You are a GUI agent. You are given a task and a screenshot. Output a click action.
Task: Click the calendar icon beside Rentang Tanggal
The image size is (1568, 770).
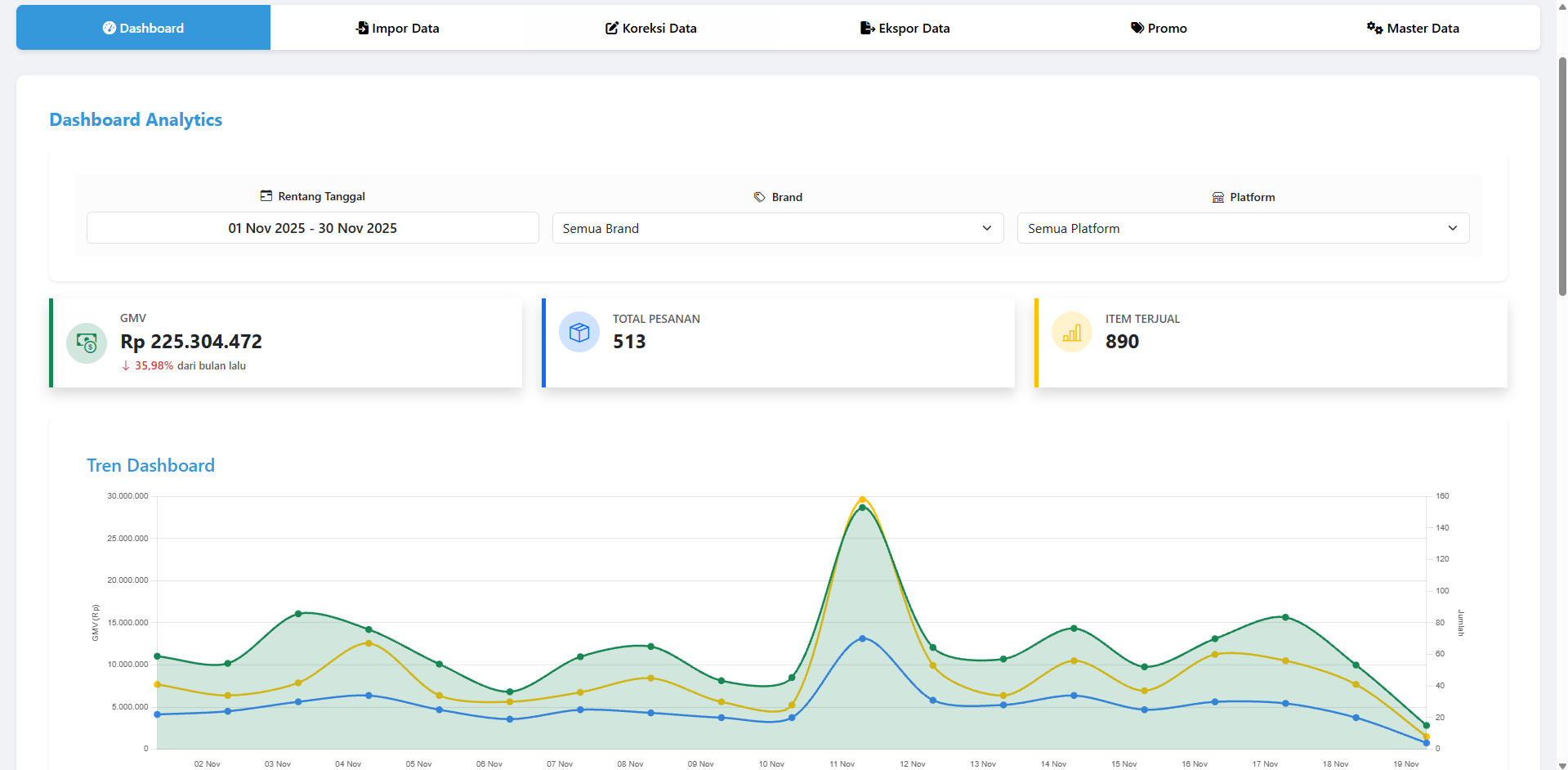click(x=266, y=195)
